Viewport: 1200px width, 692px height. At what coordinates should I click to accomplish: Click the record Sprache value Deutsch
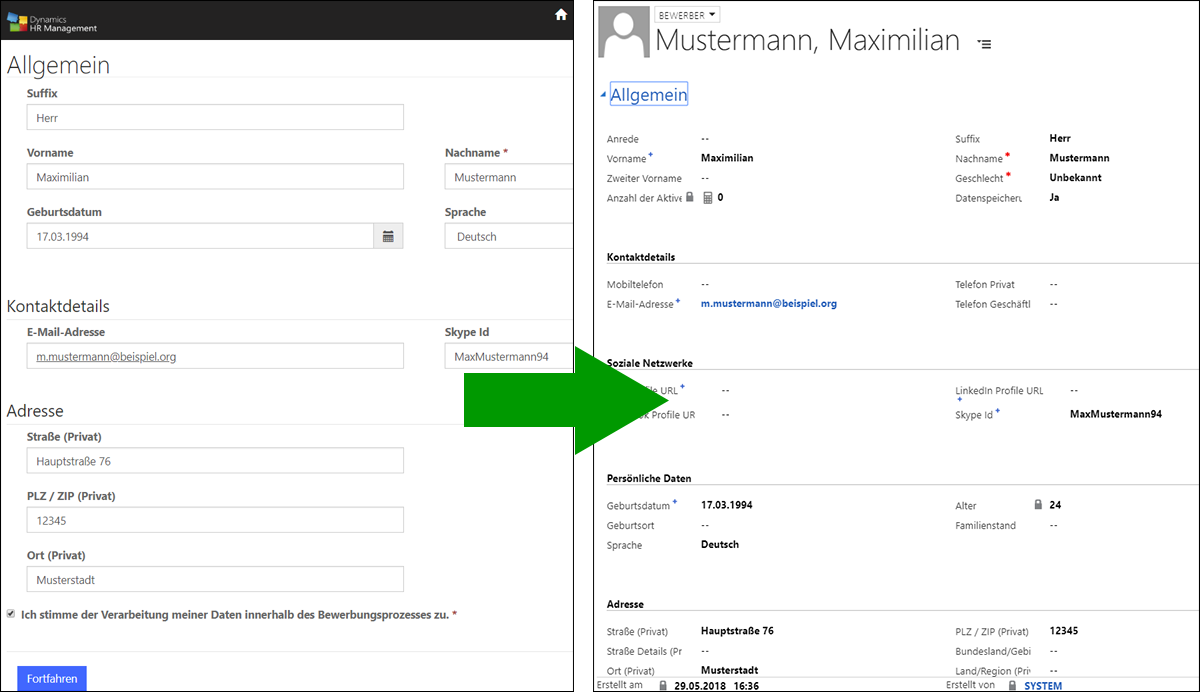pyautogui.click(x=720, y=545)
